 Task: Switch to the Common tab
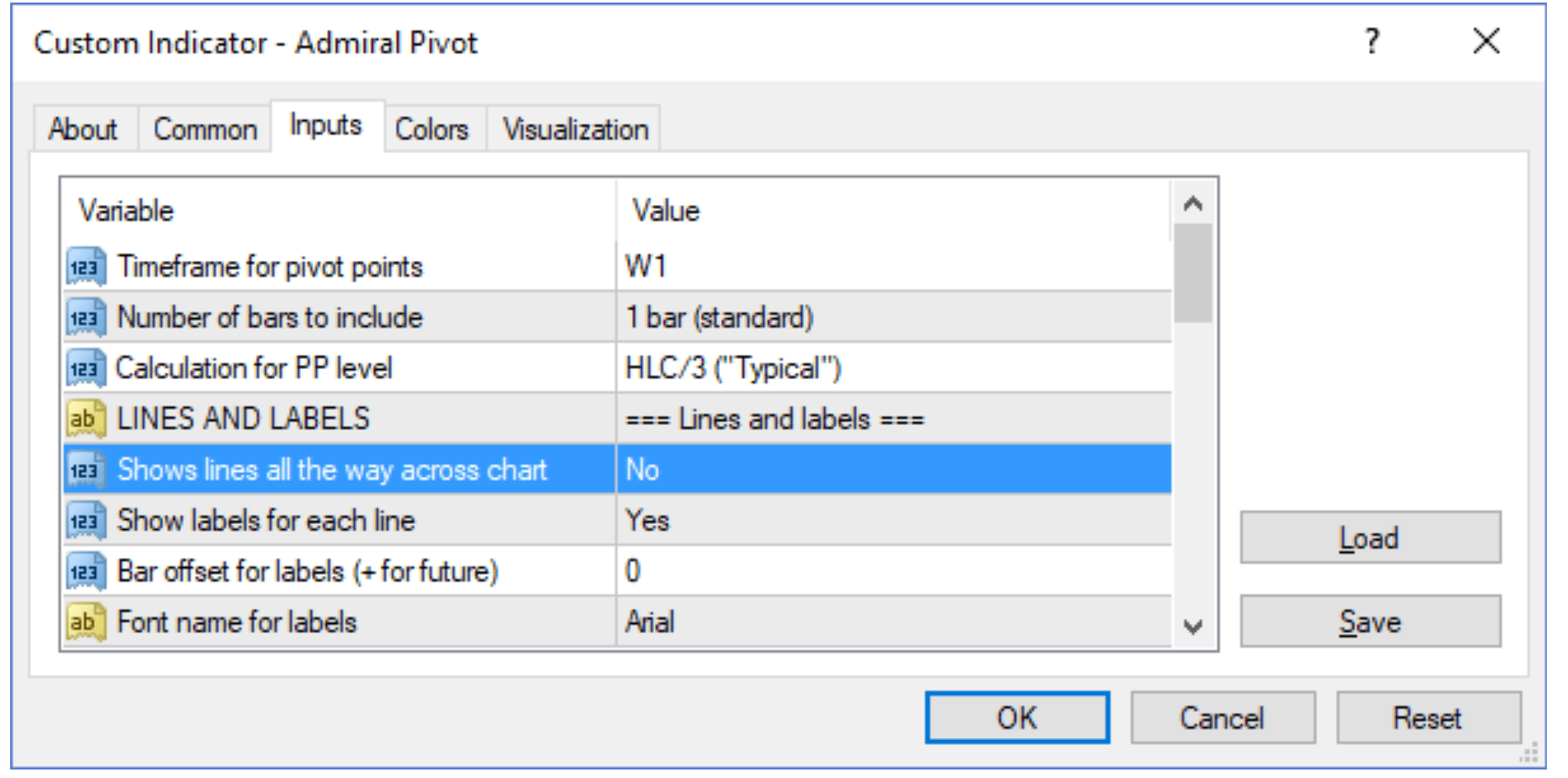205,130
